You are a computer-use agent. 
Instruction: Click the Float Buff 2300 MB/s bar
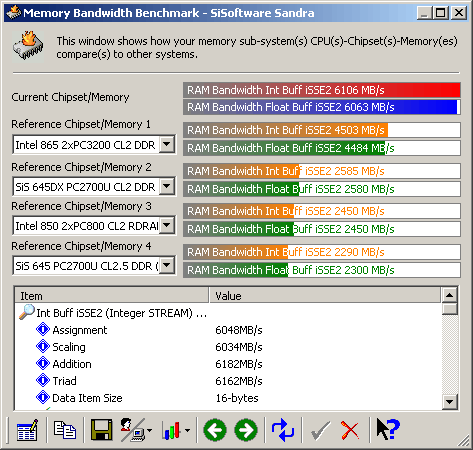point(322,270)
